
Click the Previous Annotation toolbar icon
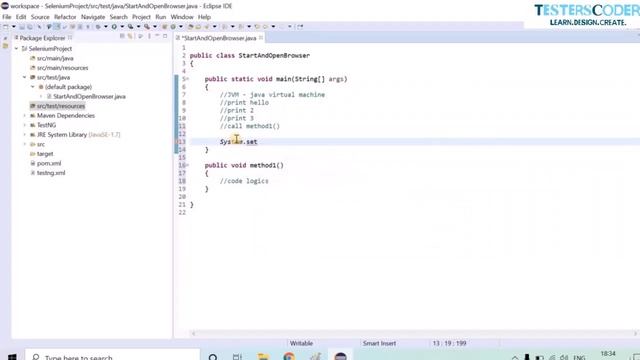(x=241, y=27)
